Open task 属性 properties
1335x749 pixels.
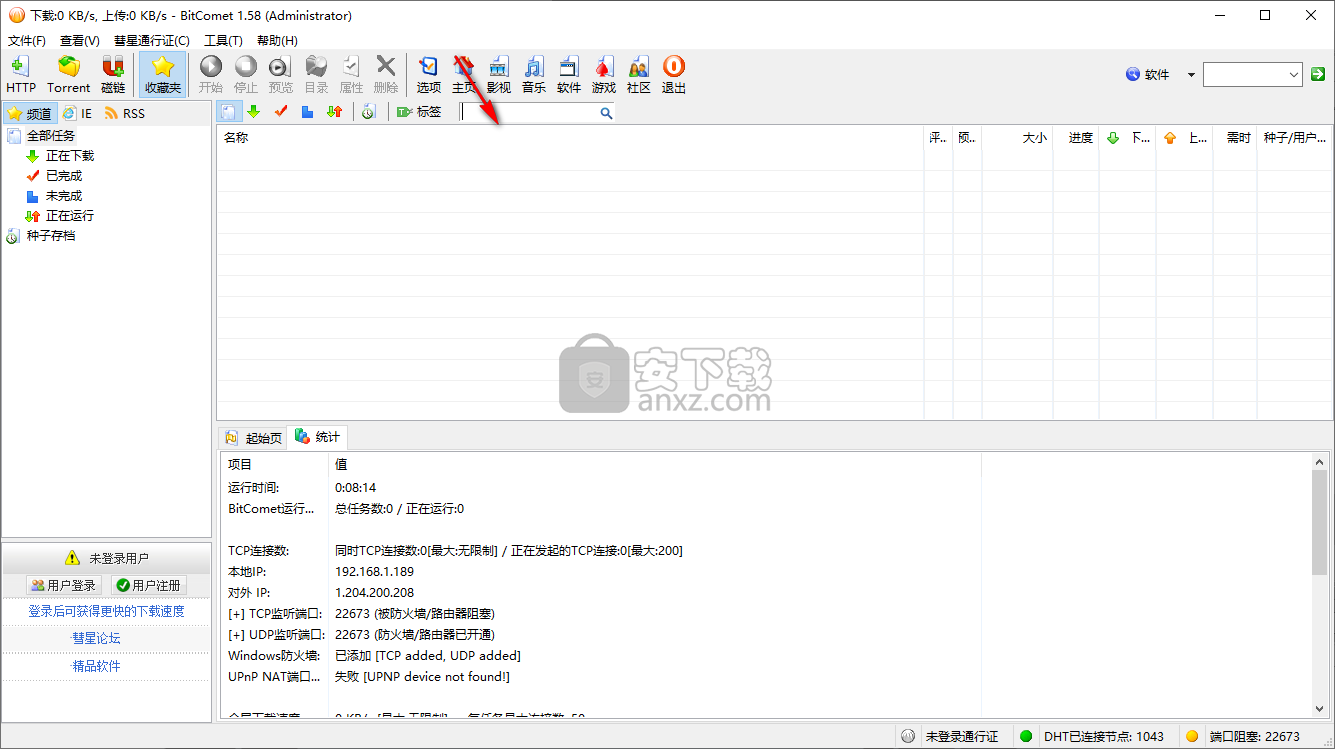click(x=351, y=75)
